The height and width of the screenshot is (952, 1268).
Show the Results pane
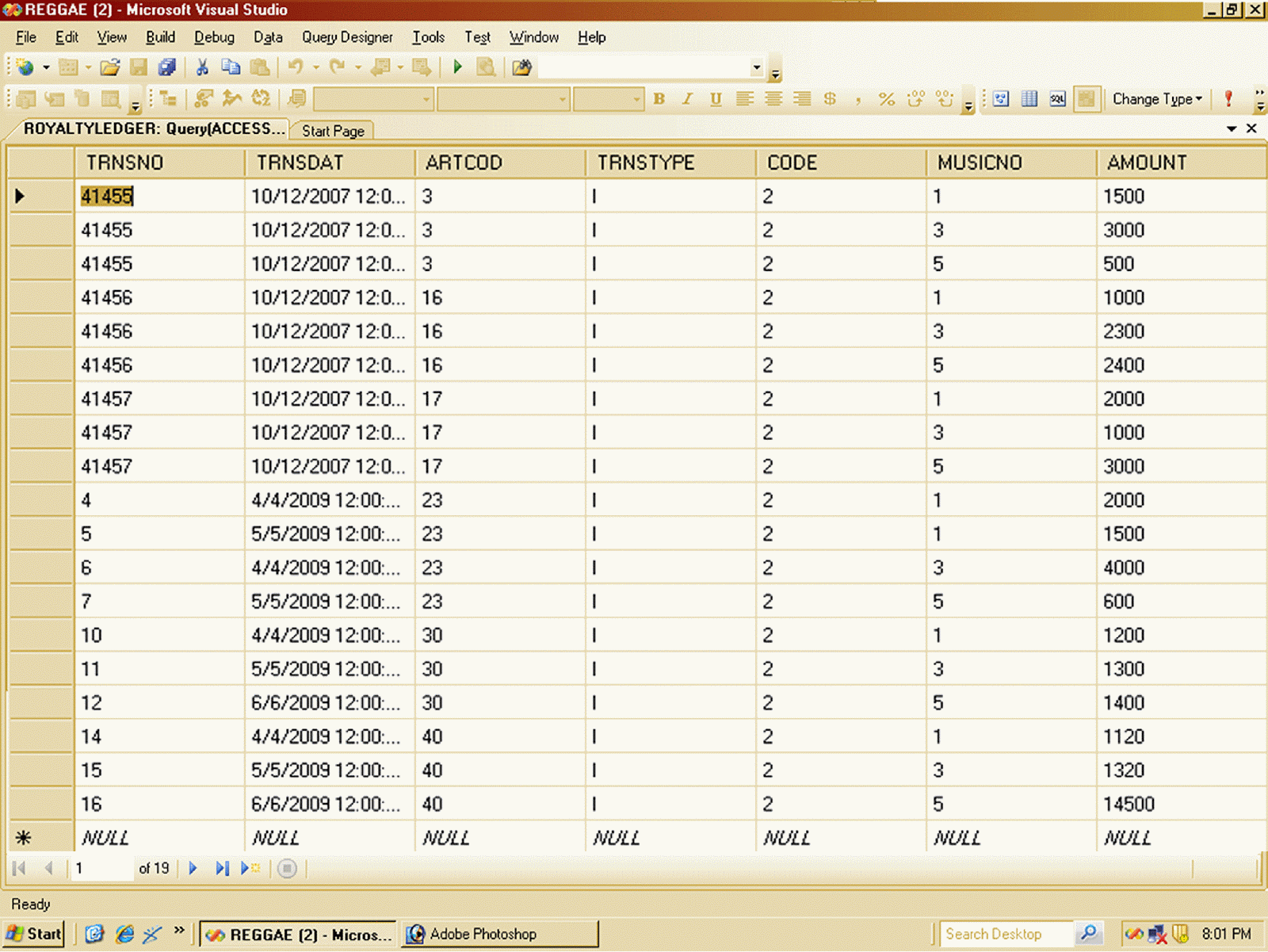click(x=1087, y=99)
